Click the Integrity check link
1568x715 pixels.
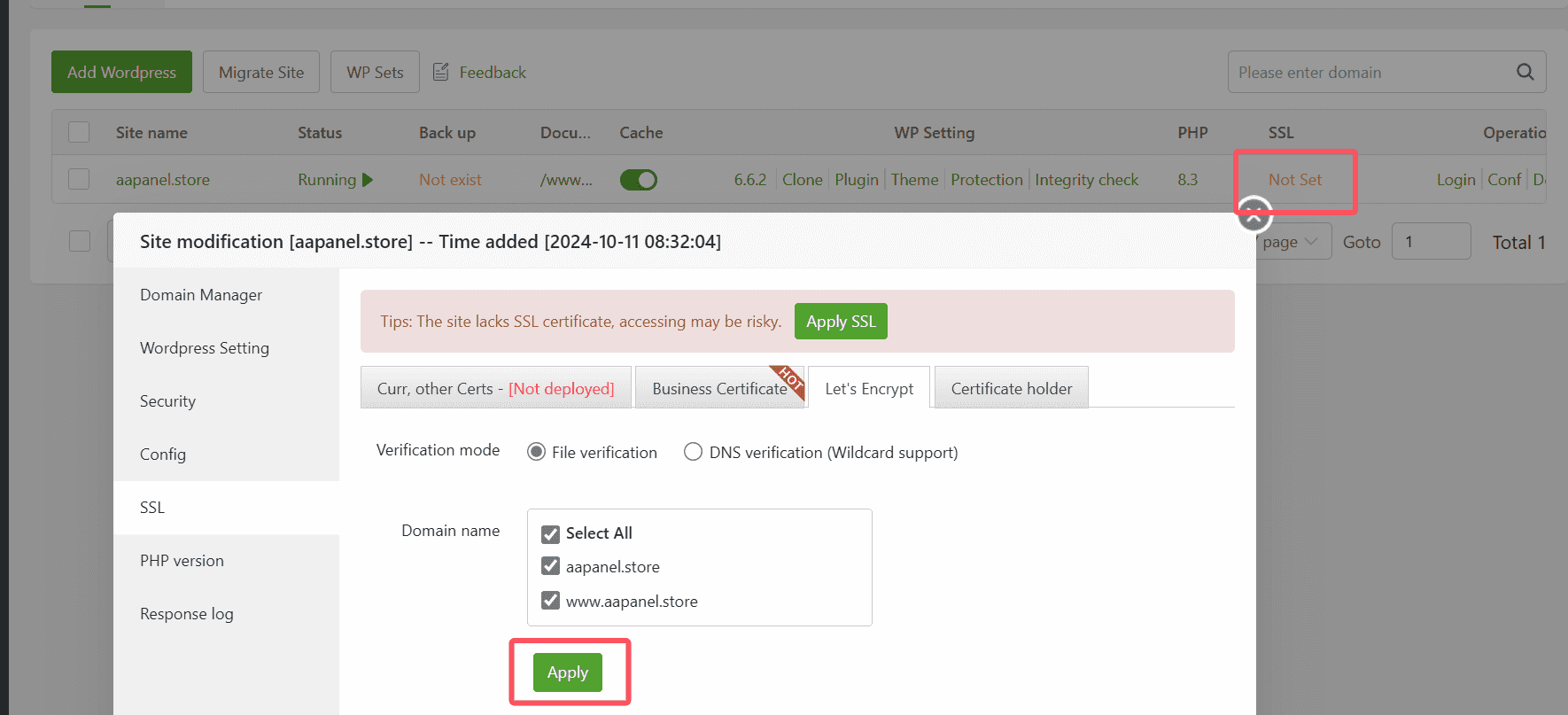click(1087, 180)
